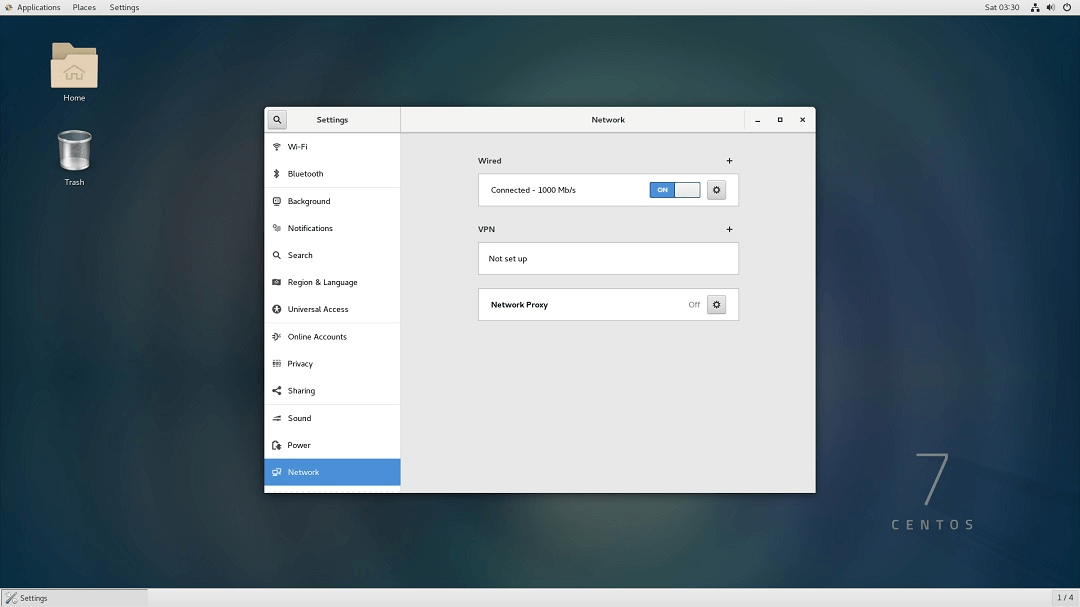Click the Privacy label text
This screenshot has width=1080, height=607.
click(x=300, y=364)
